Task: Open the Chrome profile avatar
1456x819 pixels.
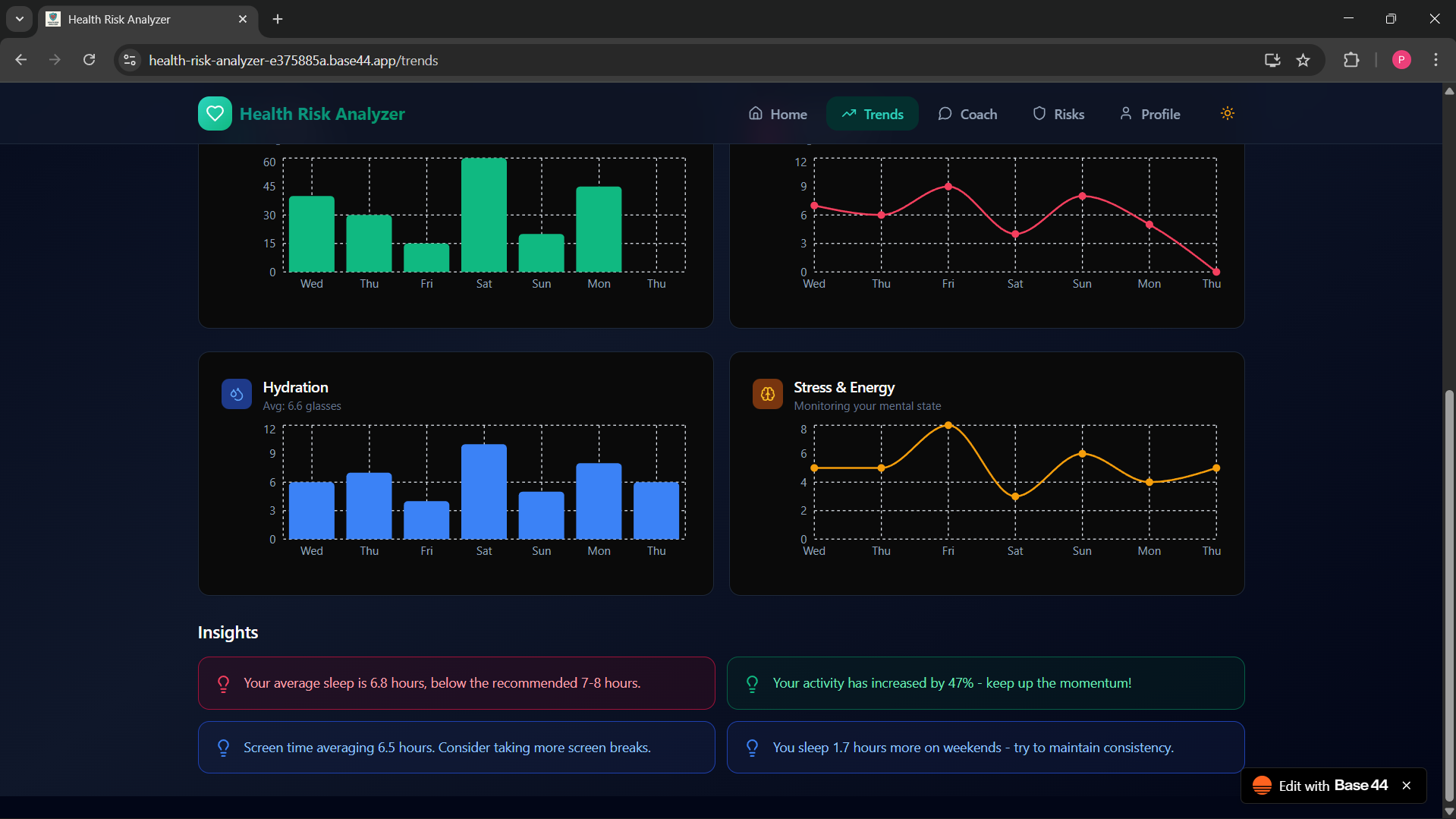Action: [1401, 60]
